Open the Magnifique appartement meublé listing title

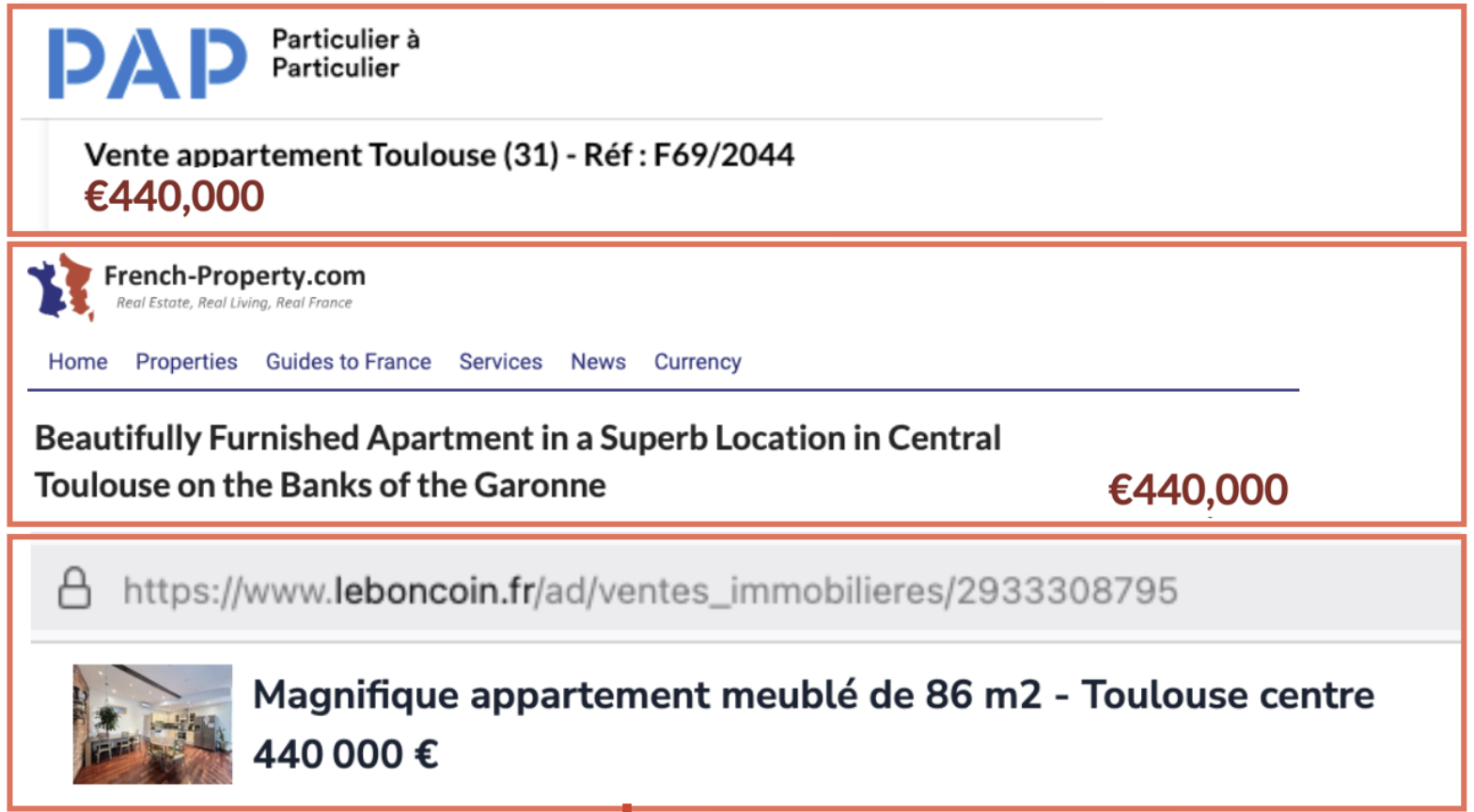[x=813, y=695]
